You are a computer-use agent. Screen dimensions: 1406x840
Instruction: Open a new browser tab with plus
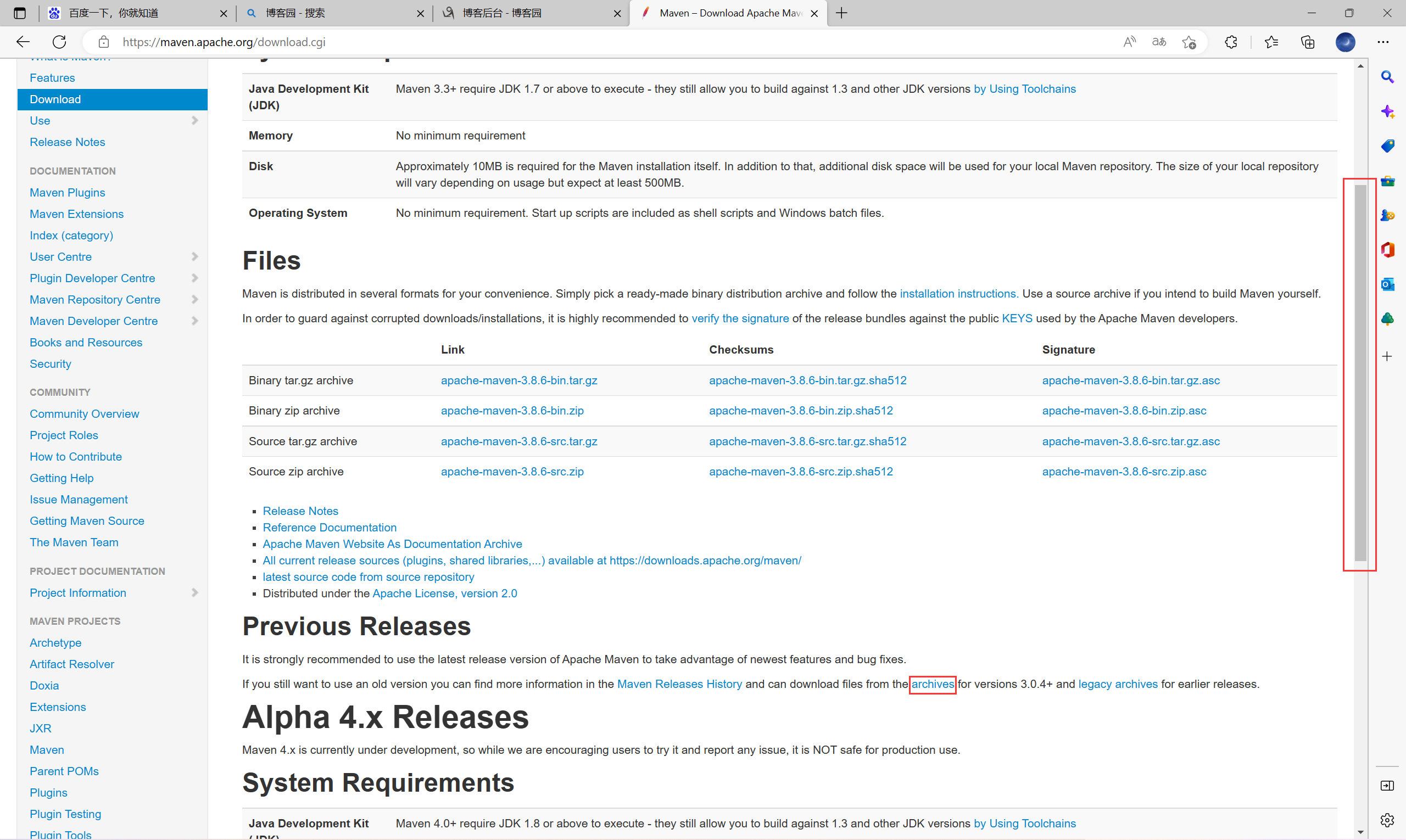pyautogui.click(x=841, y=13)
